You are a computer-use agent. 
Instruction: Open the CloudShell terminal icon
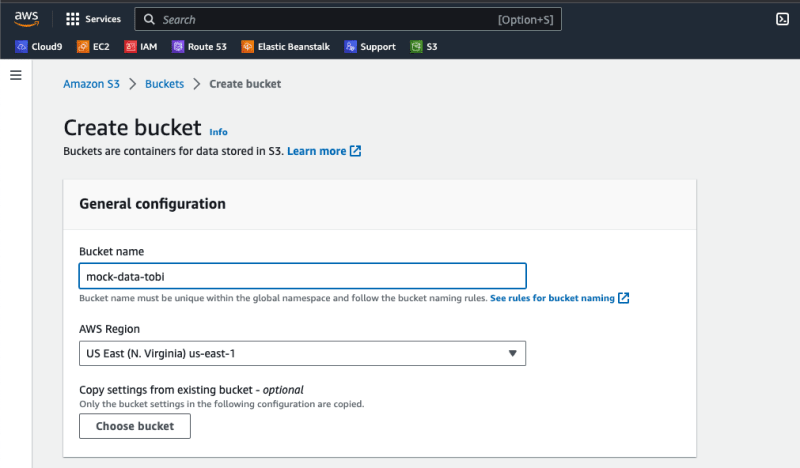(782, 19)
